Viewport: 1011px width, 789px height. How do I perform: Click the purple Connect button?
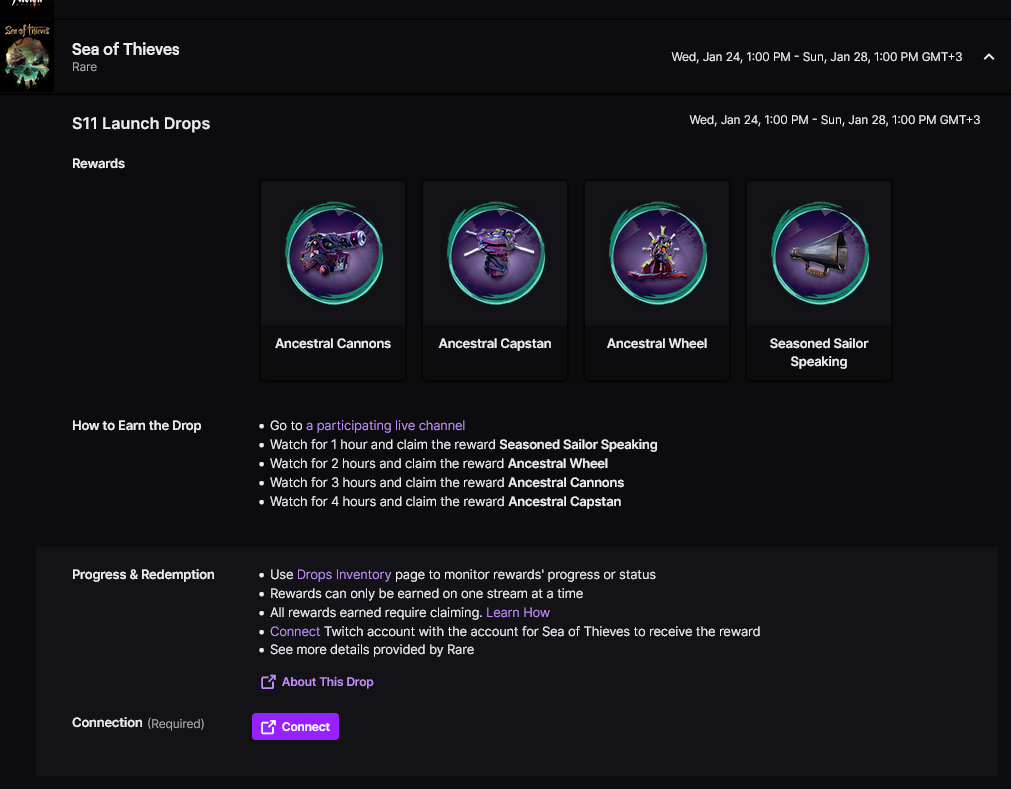coord(295,726)
